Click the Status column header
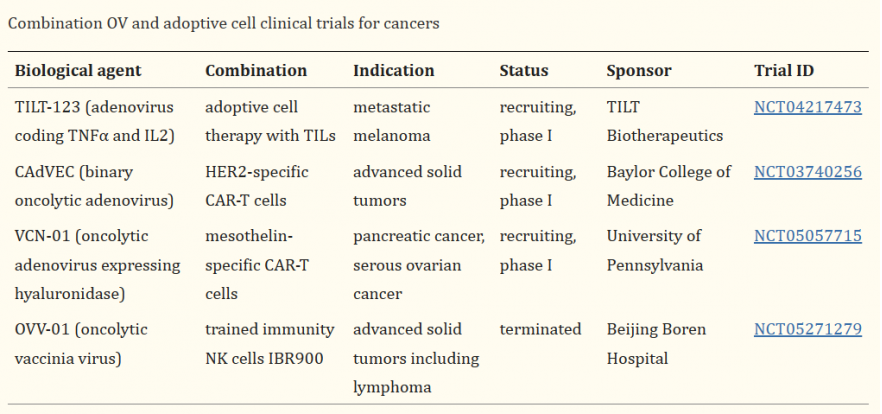This screenshot has width=882, height=414. (x=524, y=71)
